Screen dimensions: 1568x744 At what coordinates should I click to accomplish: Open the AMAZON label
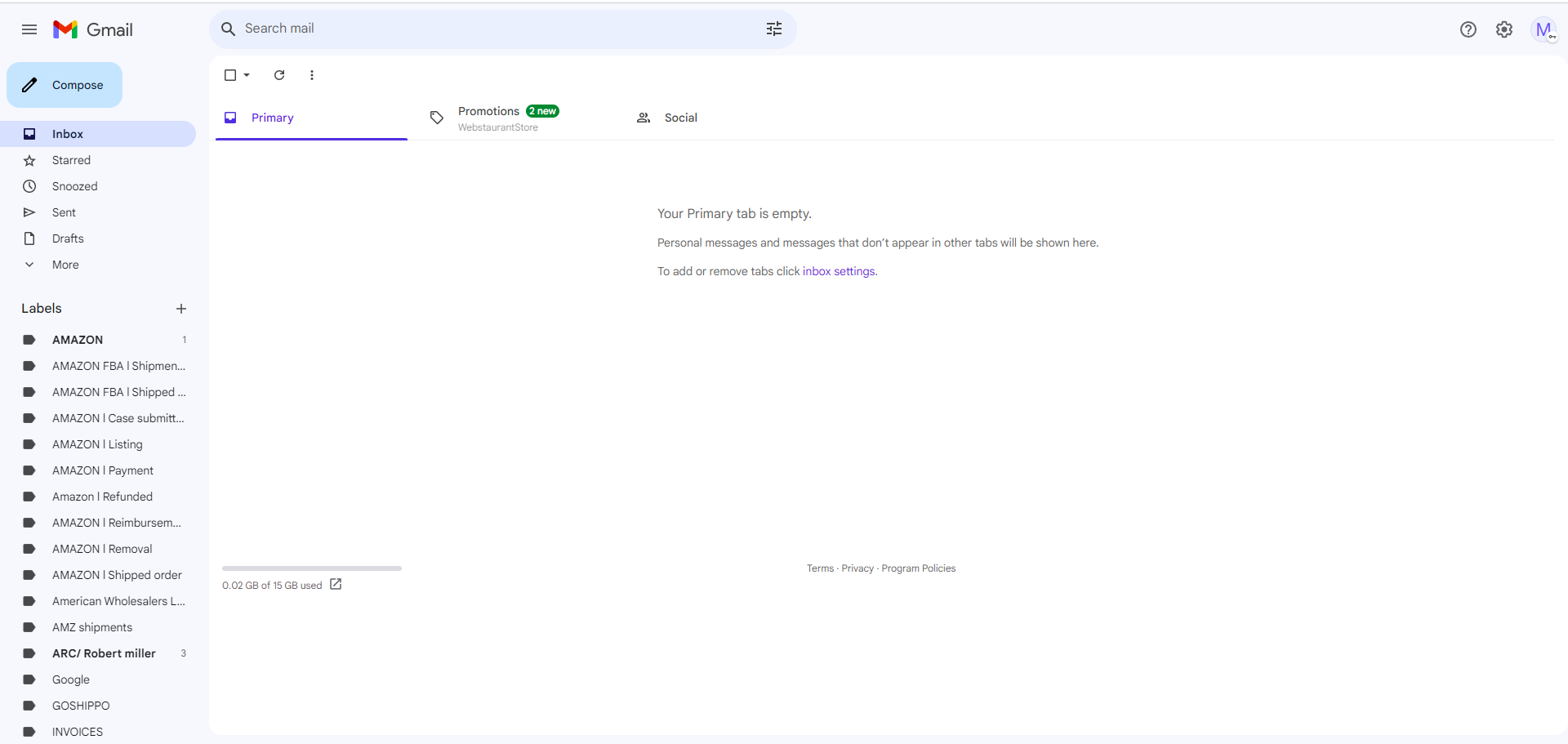pos(98,340)
